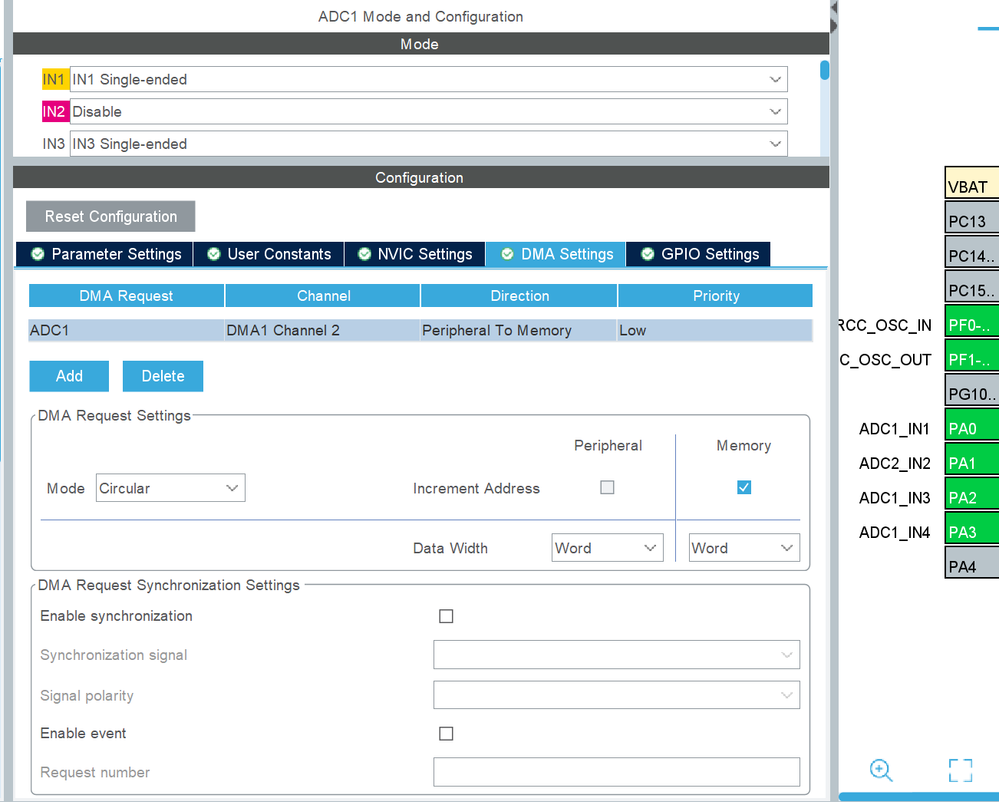
Task: Click the Reset Configuration button
Action: point(110,217)
